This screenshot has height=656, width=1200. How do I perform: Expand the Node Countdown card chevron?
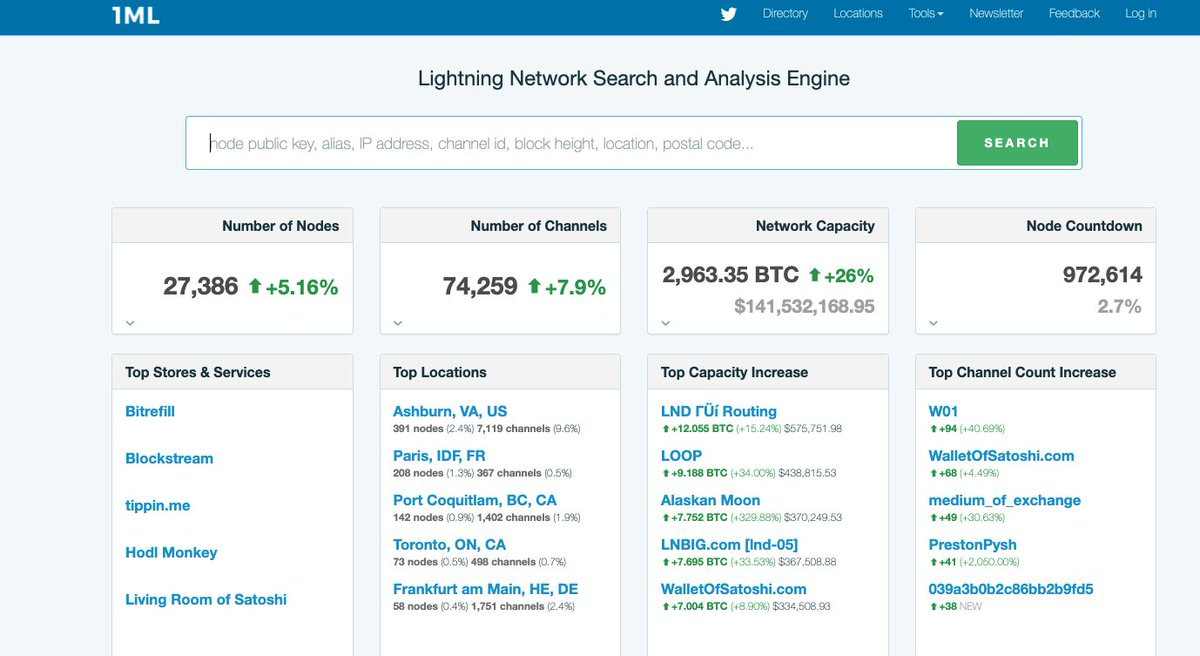[x=934, y=323]
